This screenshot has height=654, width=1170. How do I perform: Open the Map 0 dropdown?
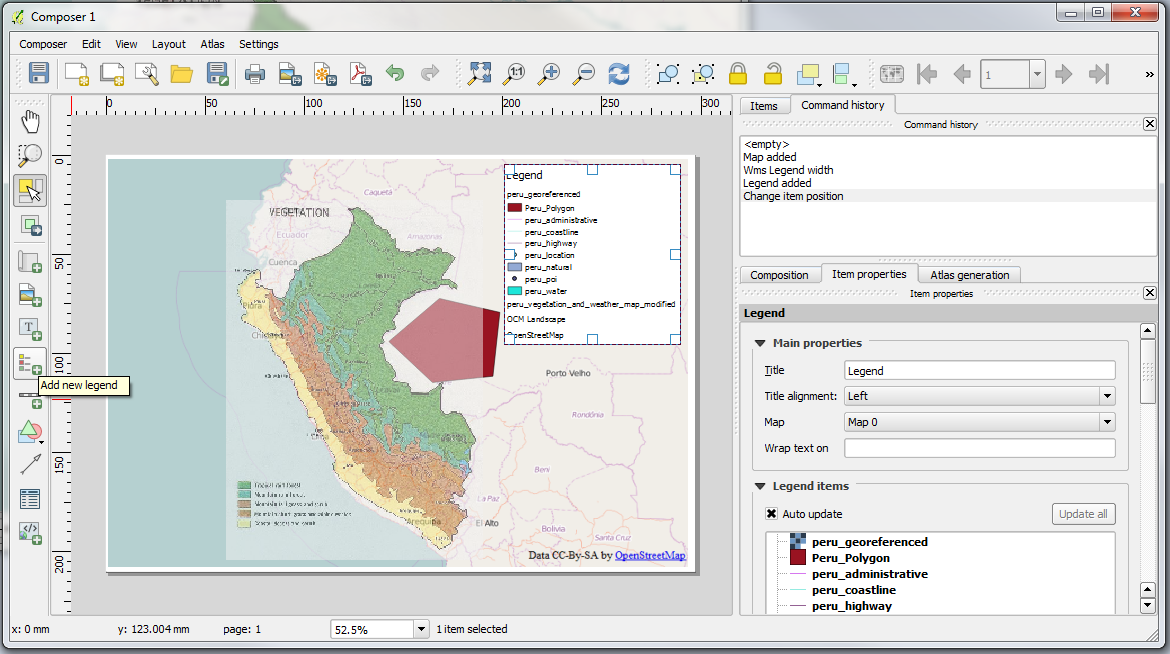(x=979, y=422)
